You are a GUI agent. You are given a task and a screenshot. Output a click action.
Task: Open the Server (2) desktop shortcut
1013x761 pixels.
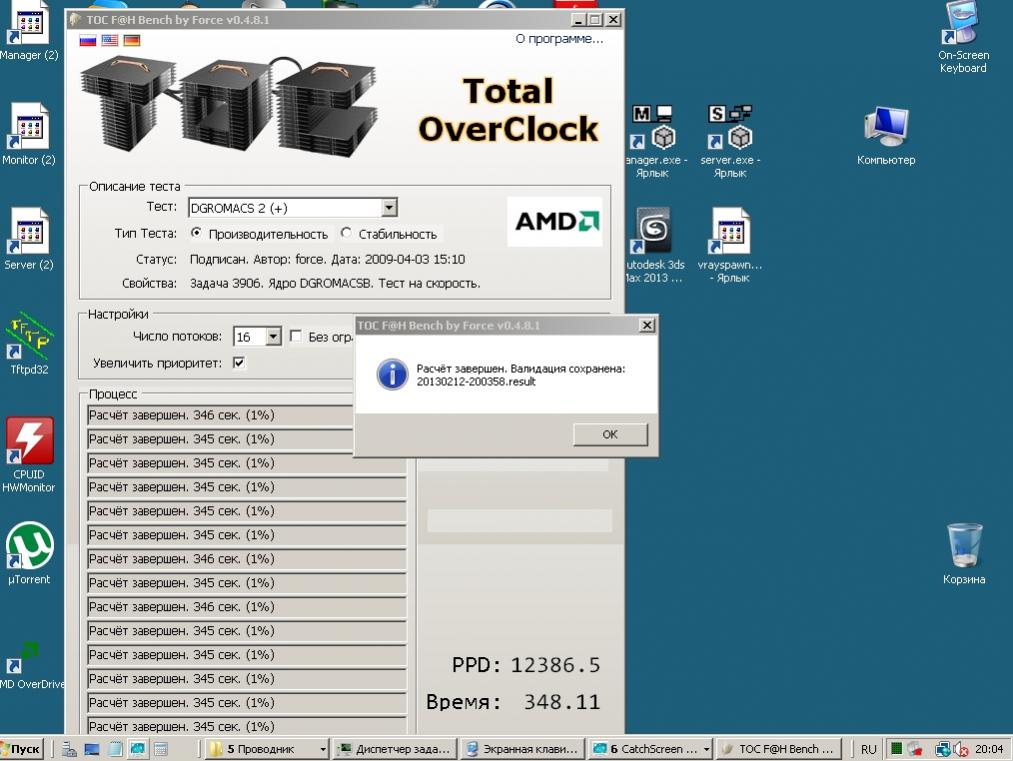point(29,239)
